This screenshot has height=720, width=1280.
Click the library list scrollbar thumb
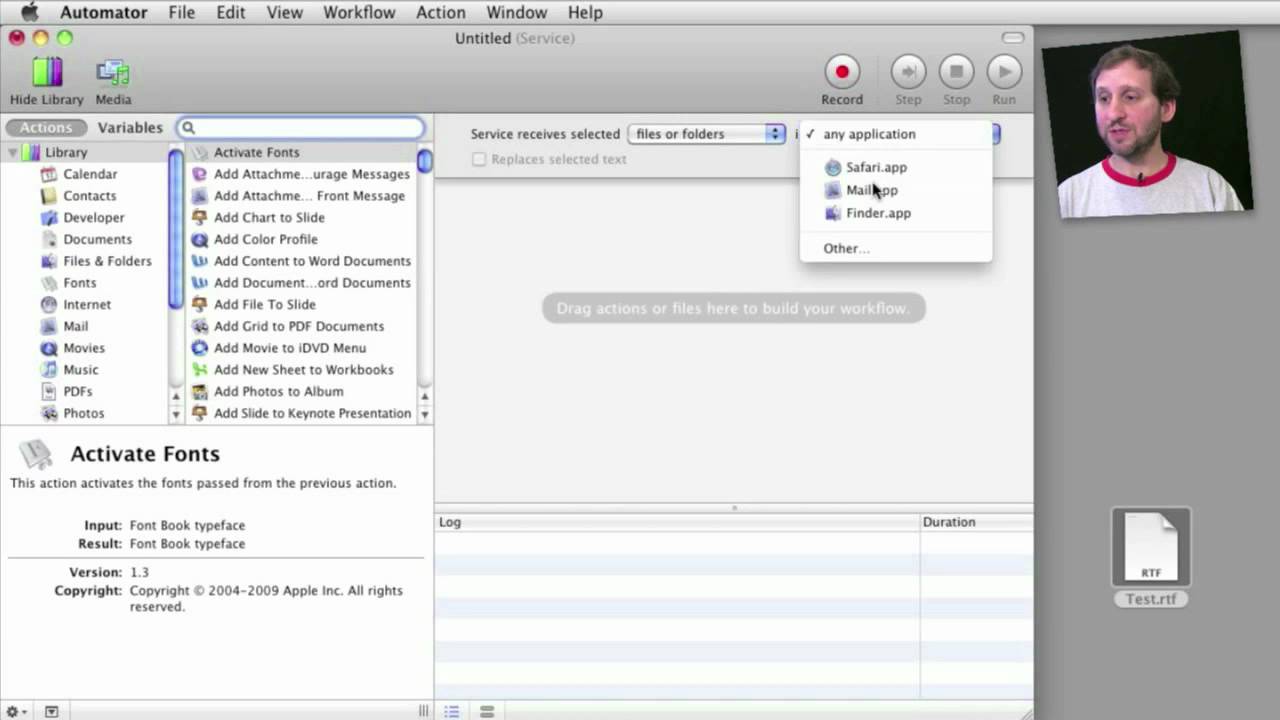click(x=176, y=228)
